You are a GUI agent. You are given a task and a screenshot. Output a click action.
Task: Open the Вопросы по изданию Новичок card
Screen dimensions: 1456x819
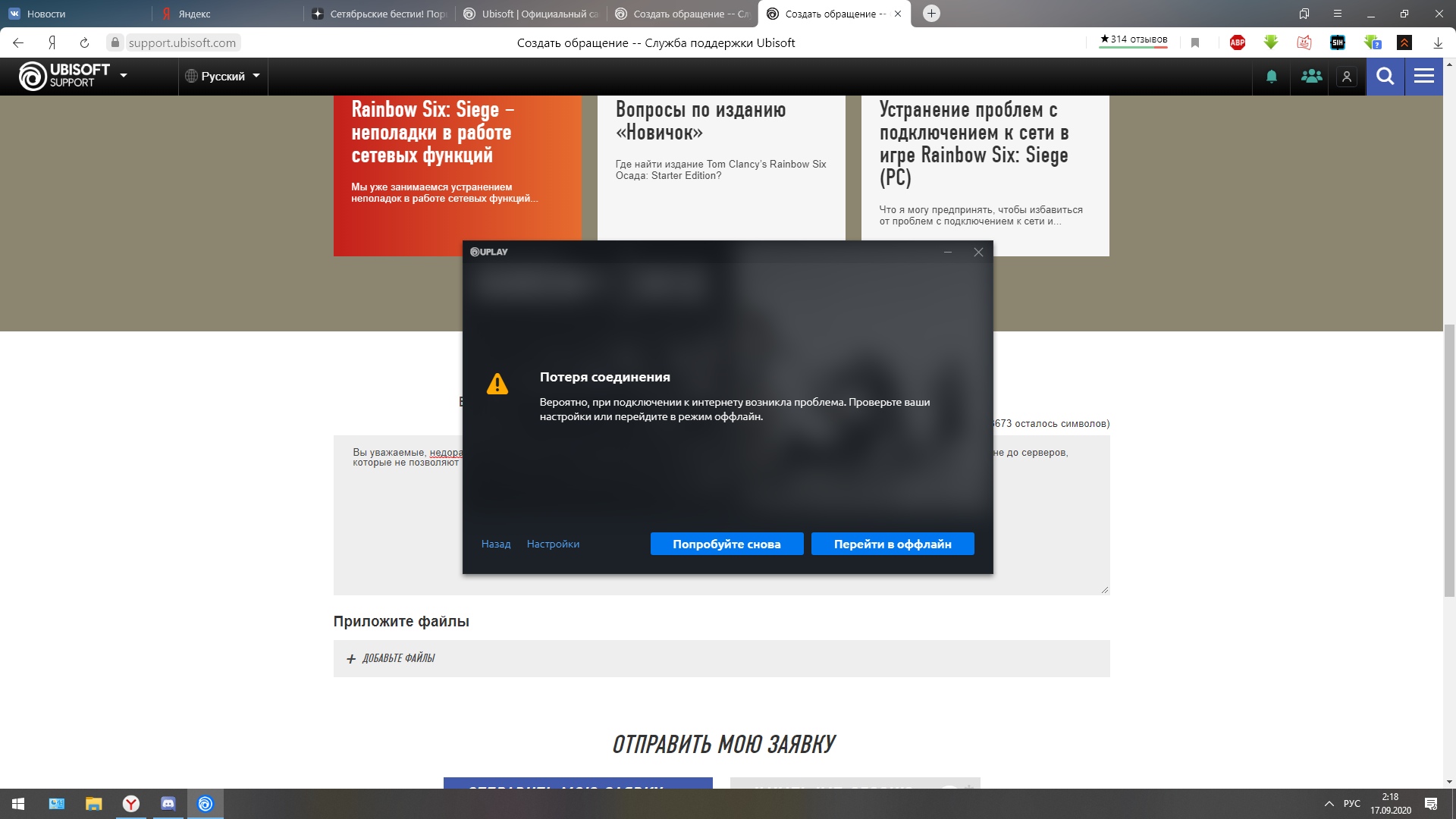click(x=721, y=168)
